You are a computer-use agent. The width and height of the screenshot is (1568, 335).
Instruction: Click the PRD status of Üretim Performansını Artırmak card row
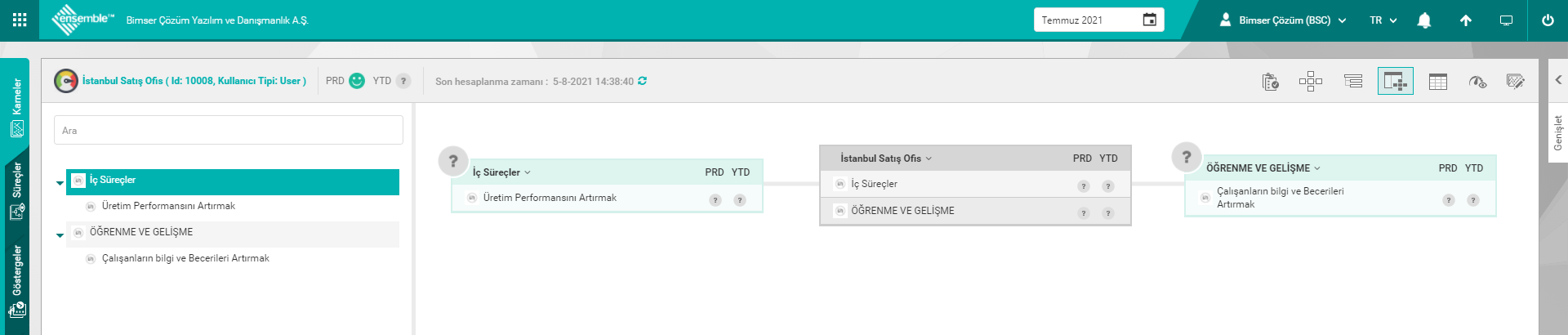coord(715,200)
